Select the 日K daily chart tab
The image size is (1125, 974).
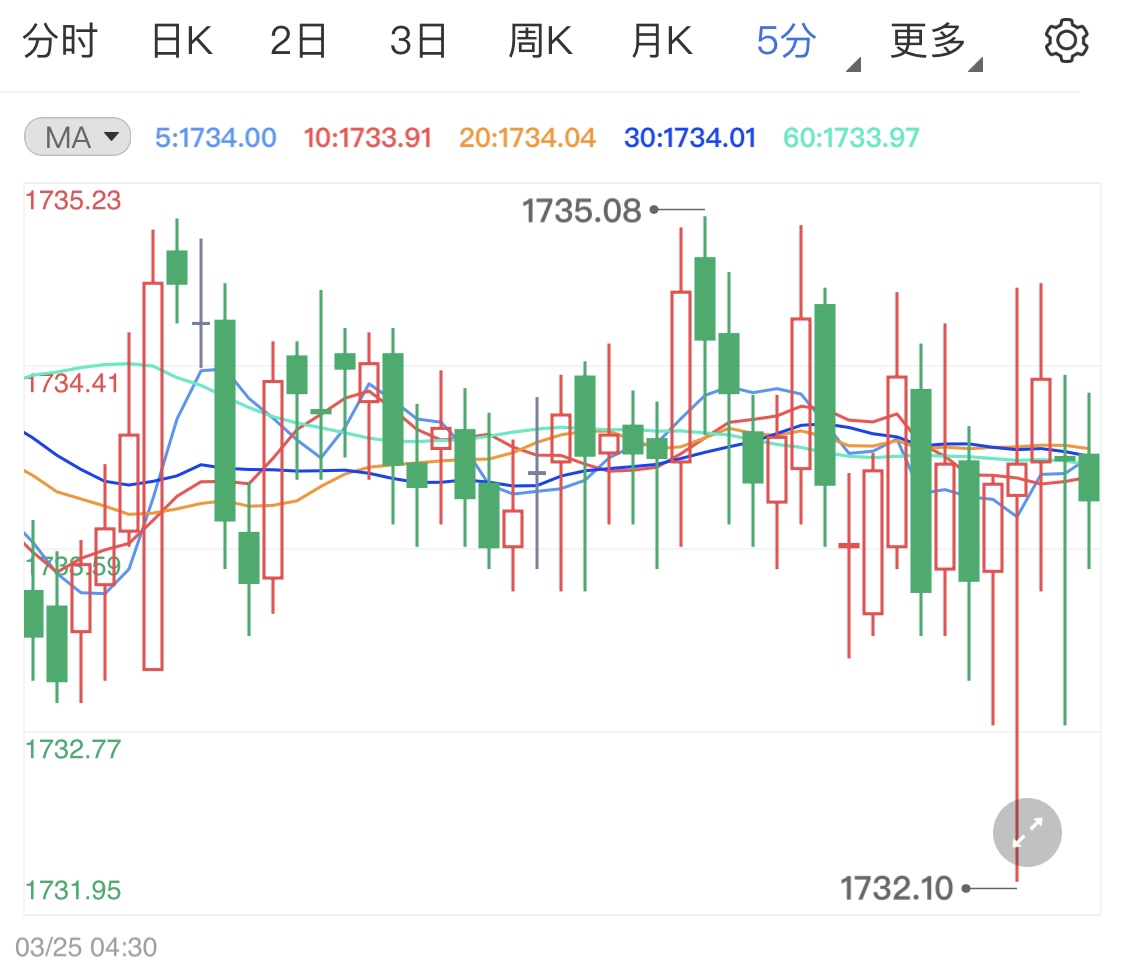pyautogui.click(x=182, y=41)
